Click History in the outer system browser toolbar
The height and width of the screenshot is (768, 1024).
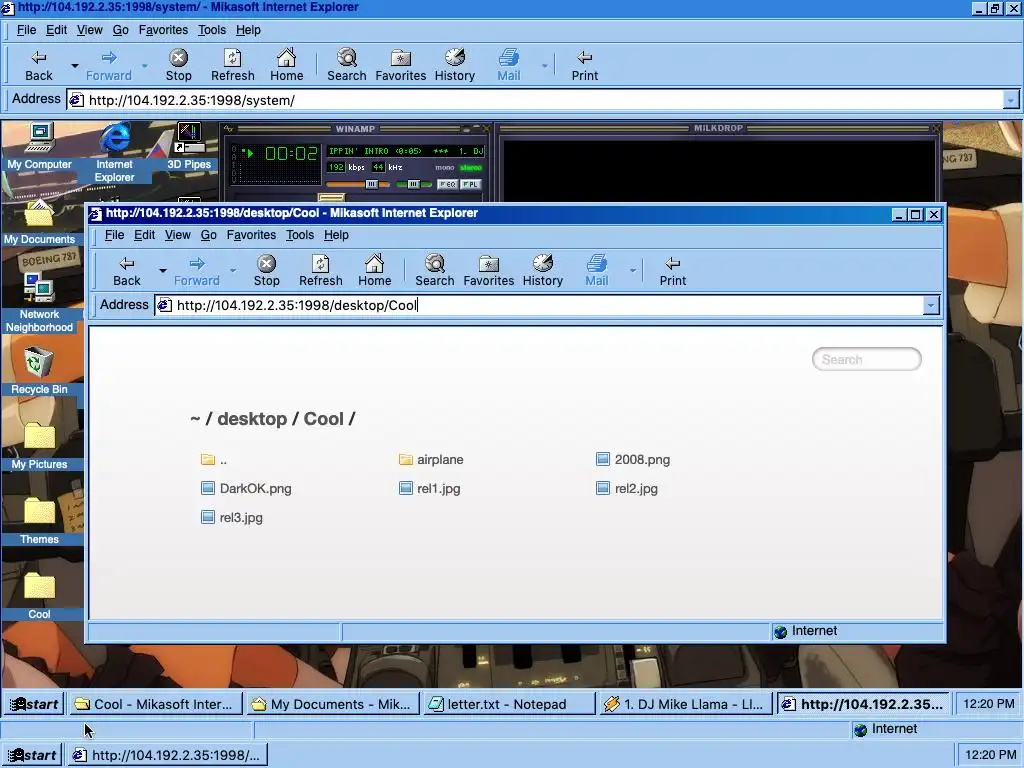pyautogui.click(x=455, y=66)
